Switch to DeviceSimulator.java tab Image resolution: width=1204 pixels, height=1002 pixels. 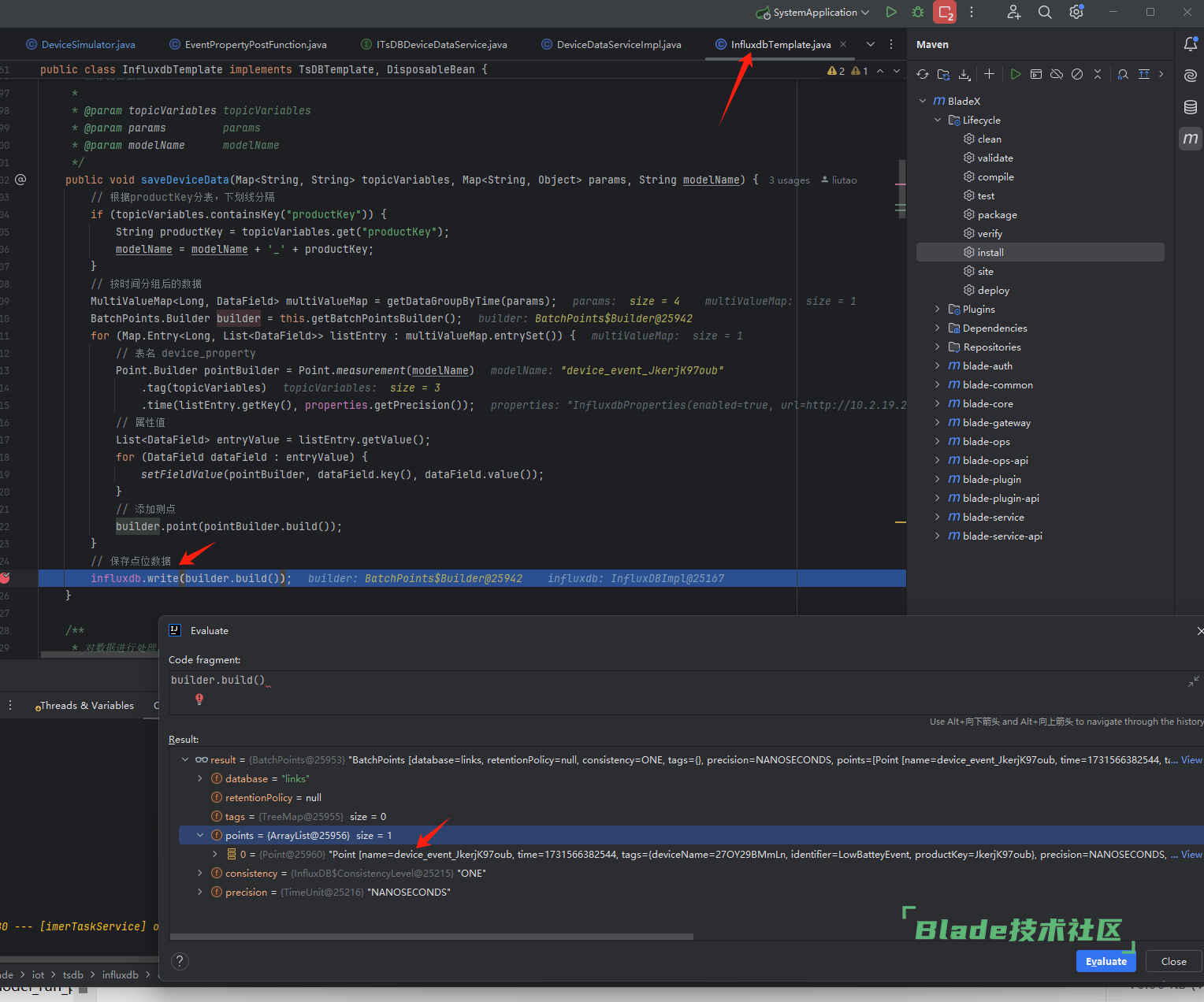point(80,44)
